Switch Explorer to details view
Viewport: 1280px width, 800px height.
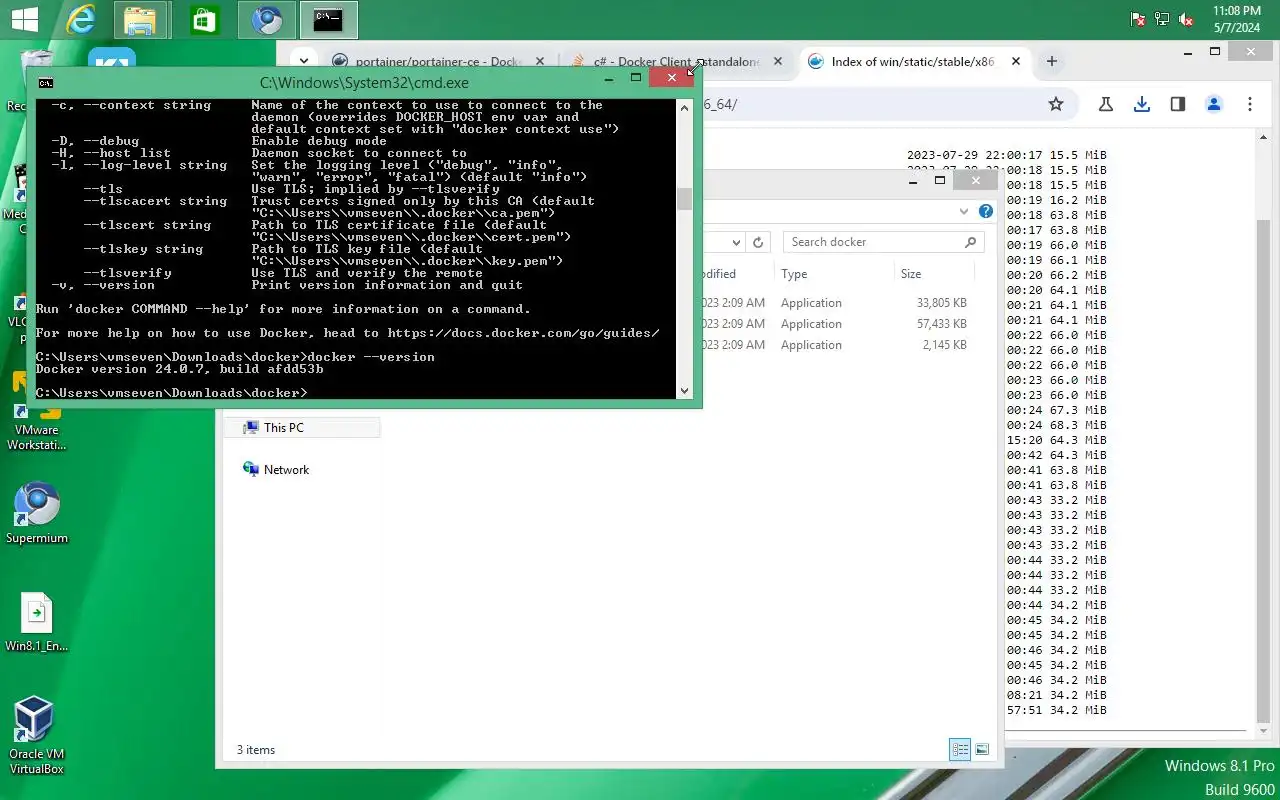pos(960,749)
